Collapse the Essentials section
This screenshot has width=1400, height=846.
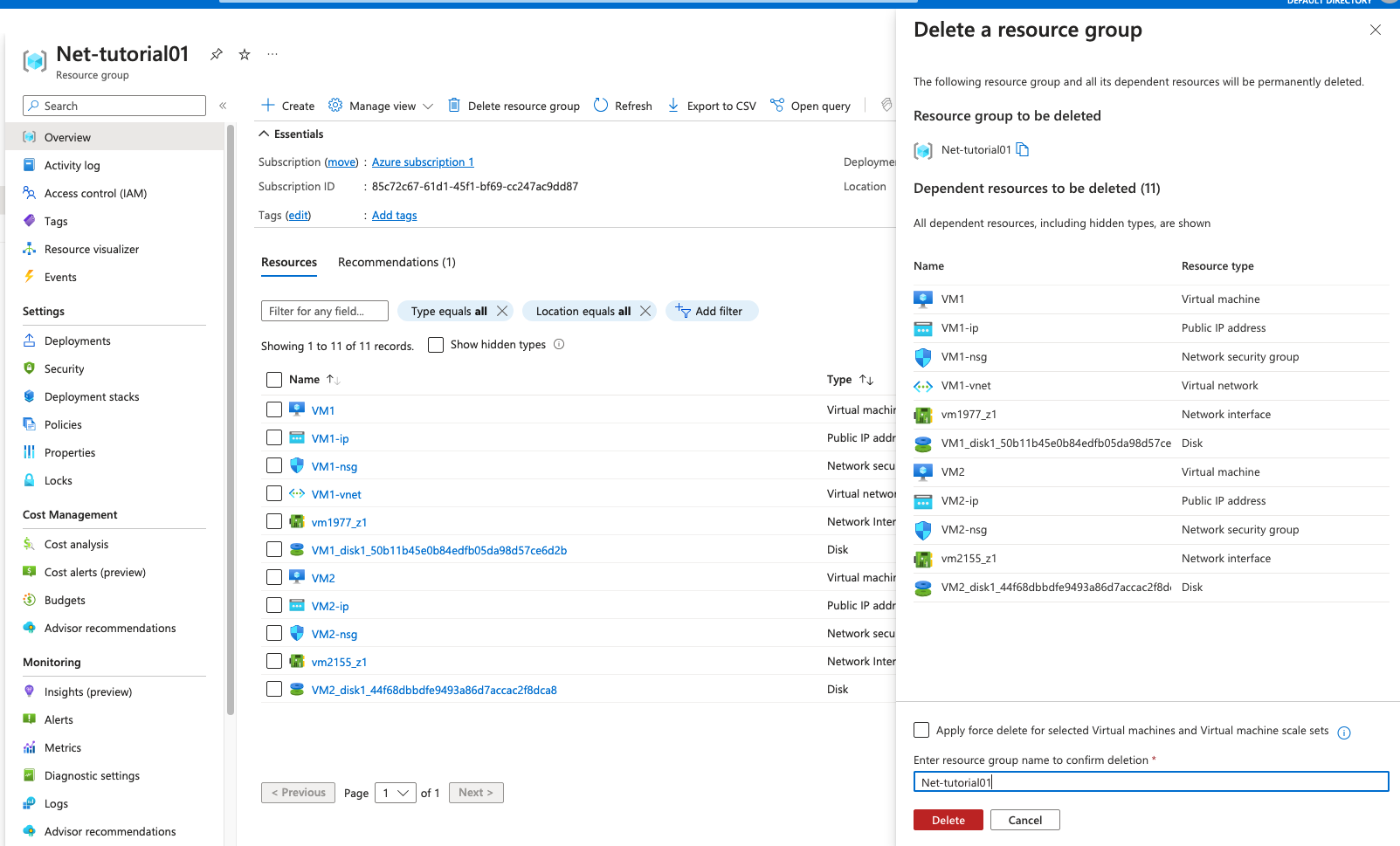[x=291, y=134]
